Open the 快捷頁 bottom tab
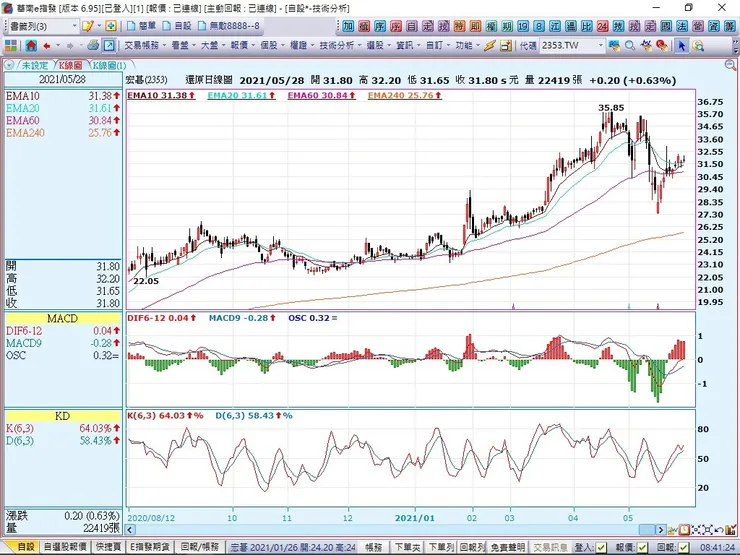The height and width of the screenshot is (555, 740). coord(108,547)
